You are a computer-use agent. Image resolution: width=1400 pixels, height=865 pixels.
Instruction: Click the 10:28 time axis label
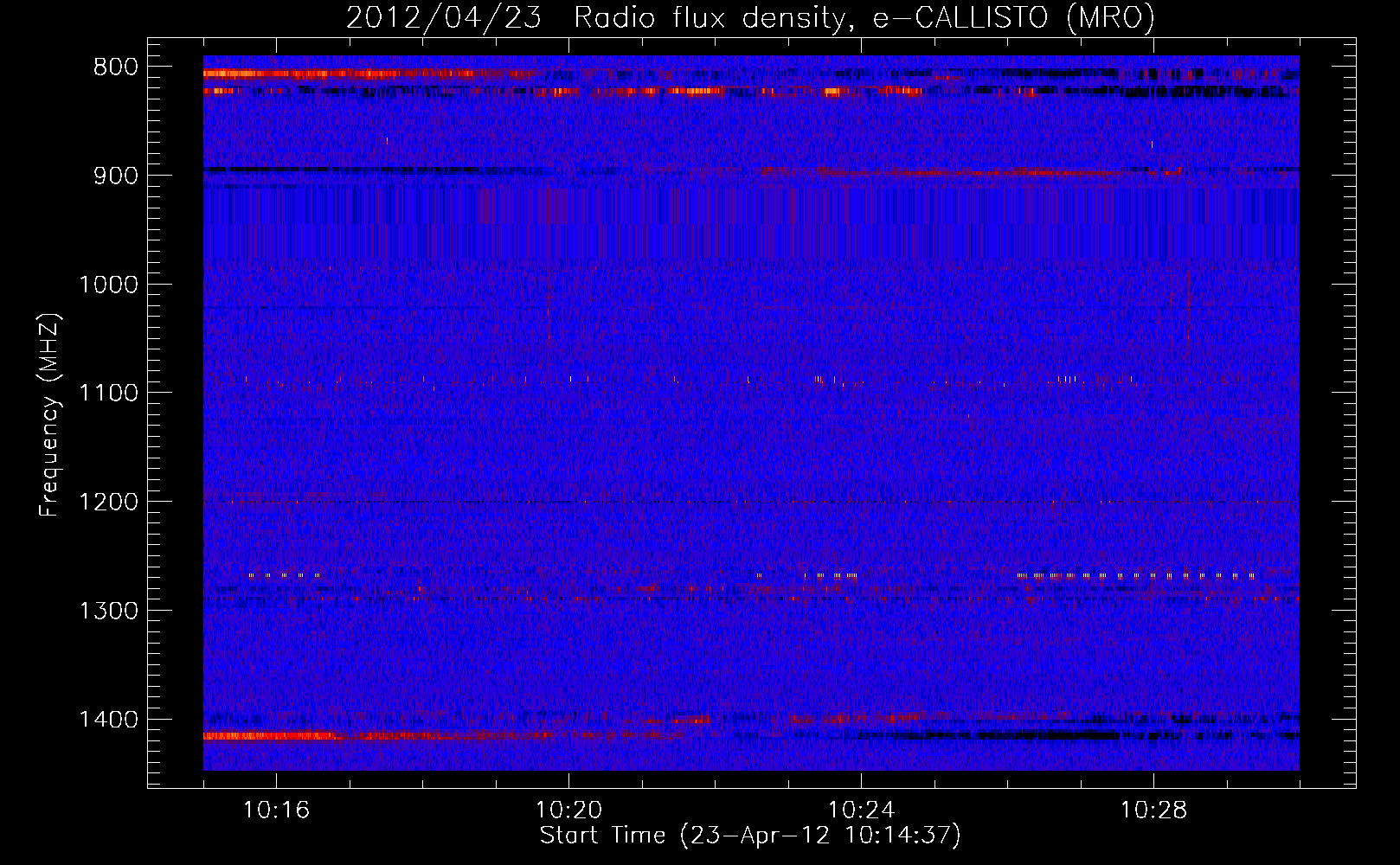coord(1153,811)
